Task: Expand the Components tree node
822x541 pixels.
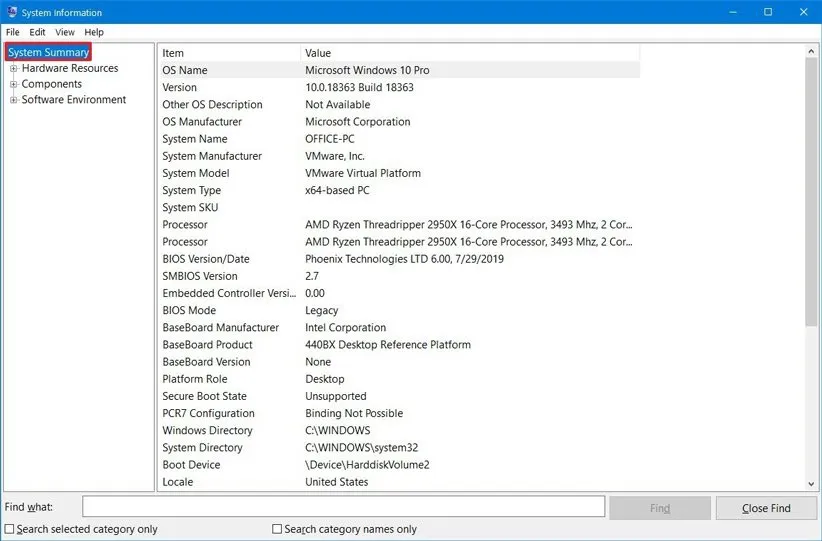Action: coord(14,85)
